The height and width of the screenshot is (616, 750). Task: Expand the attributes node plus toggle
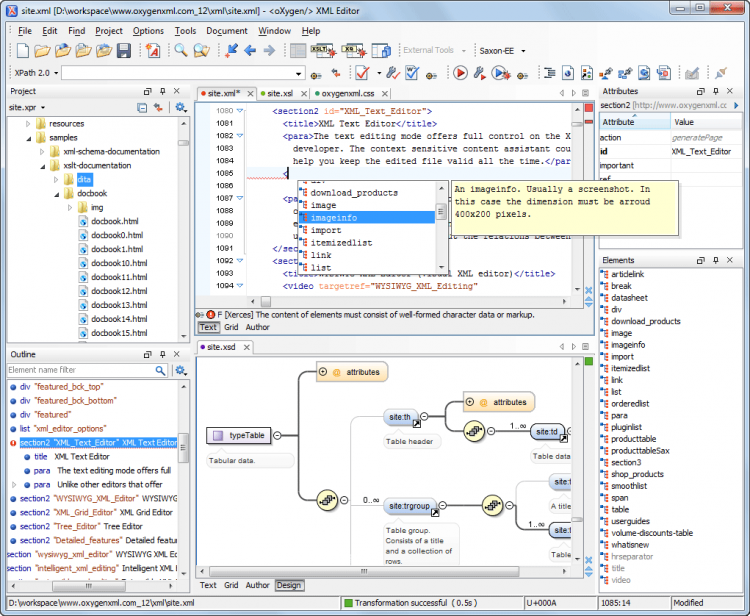point(323,372)
